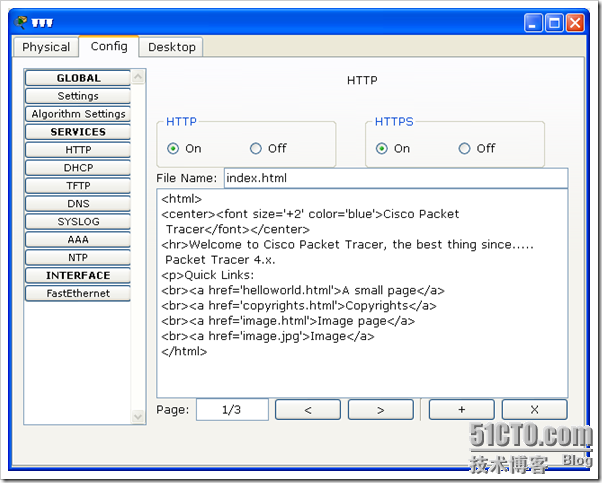Select the SYSLOG service
The image size is (602, 483).
[78, 222]
